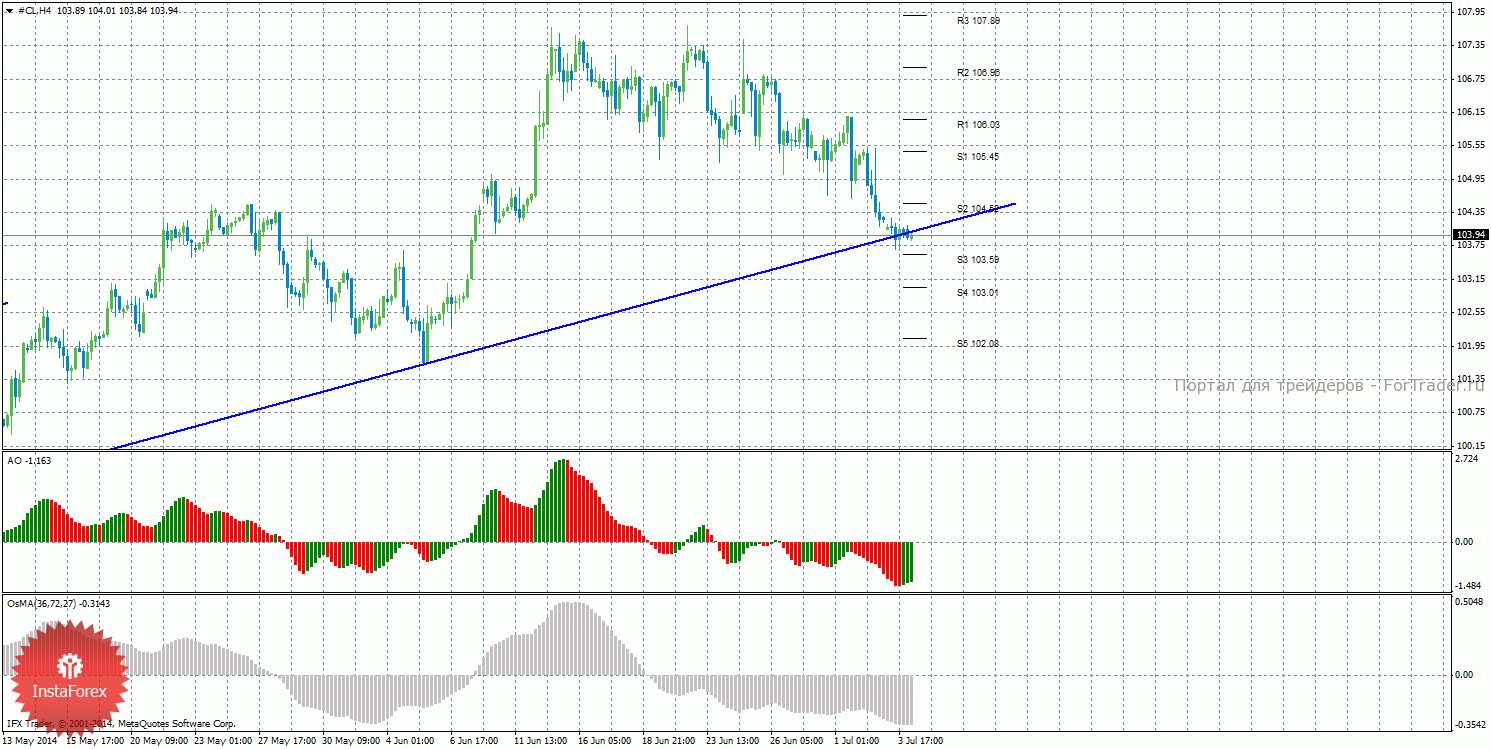This screenshot has width=1491, height=749.
Task: Click the R3 107.89 pivot level label
Action: (977, 20)
